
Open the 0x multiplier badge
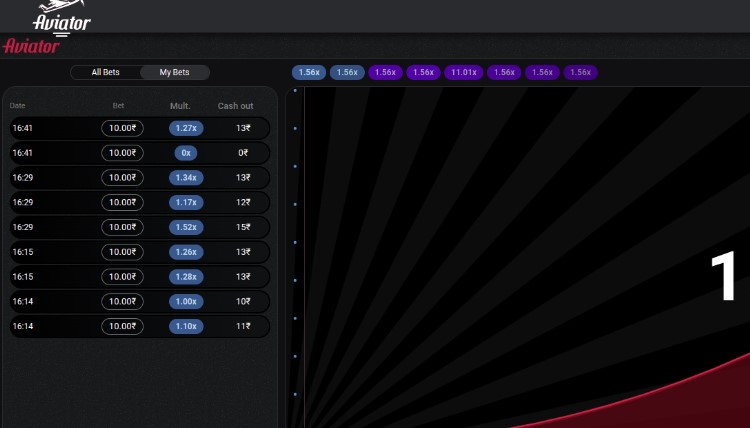(x=186, y=153)
